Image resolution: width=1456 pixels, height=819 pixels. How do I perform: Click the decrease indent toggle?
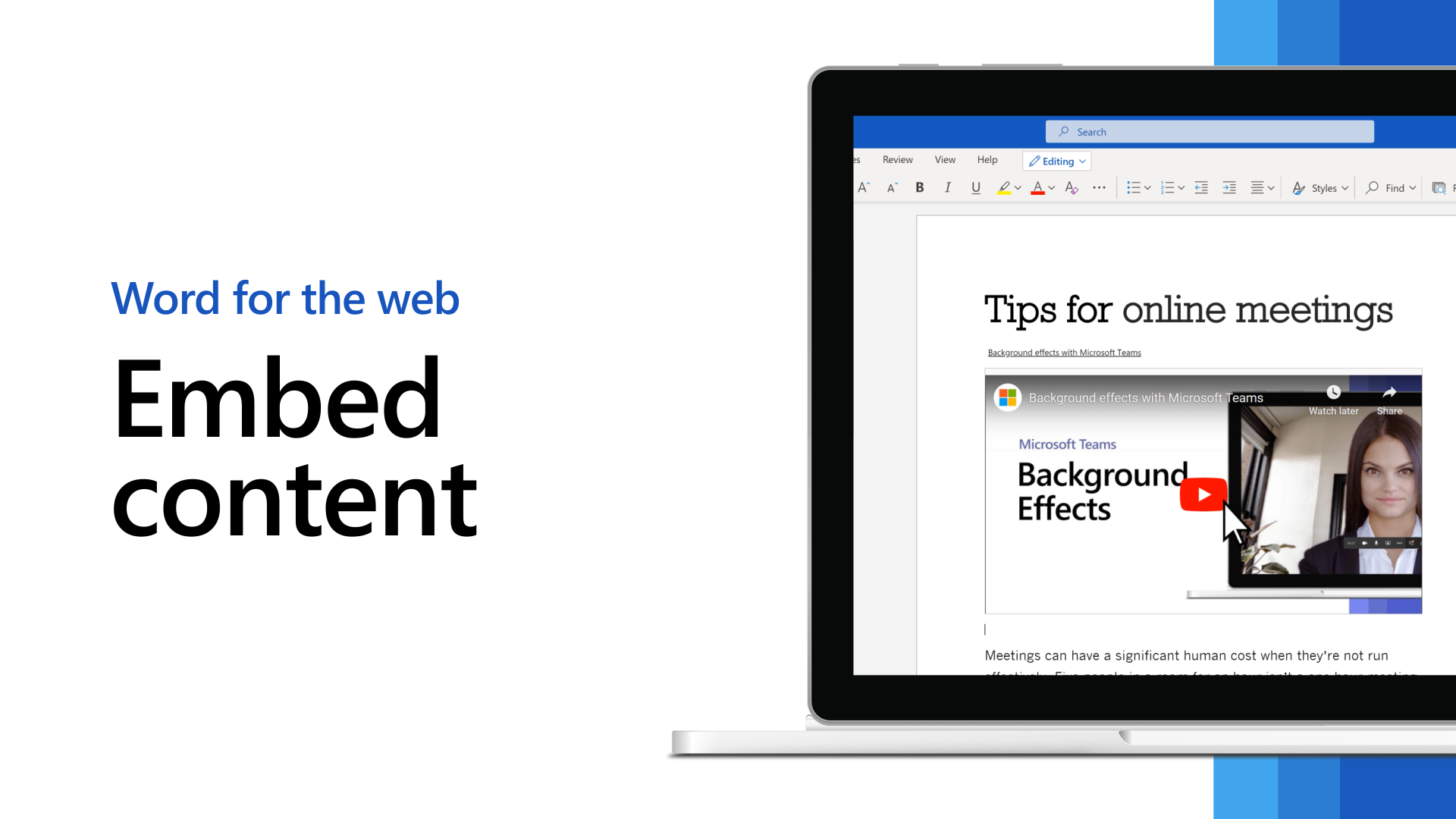[1200, 187]
